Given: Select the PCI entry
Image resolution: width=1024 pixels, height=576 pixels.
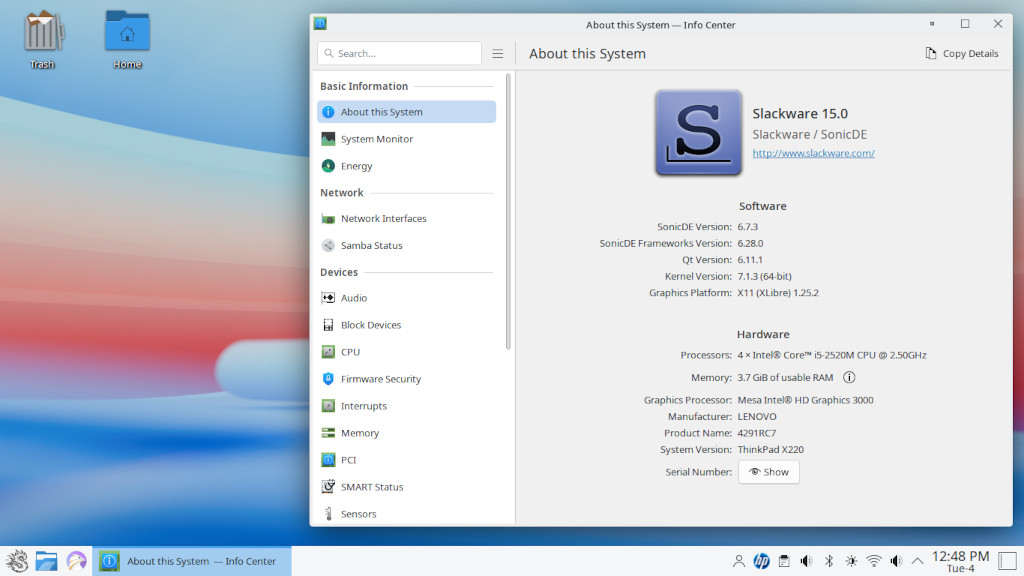Looking at the screenshot, I should point(406,460).
